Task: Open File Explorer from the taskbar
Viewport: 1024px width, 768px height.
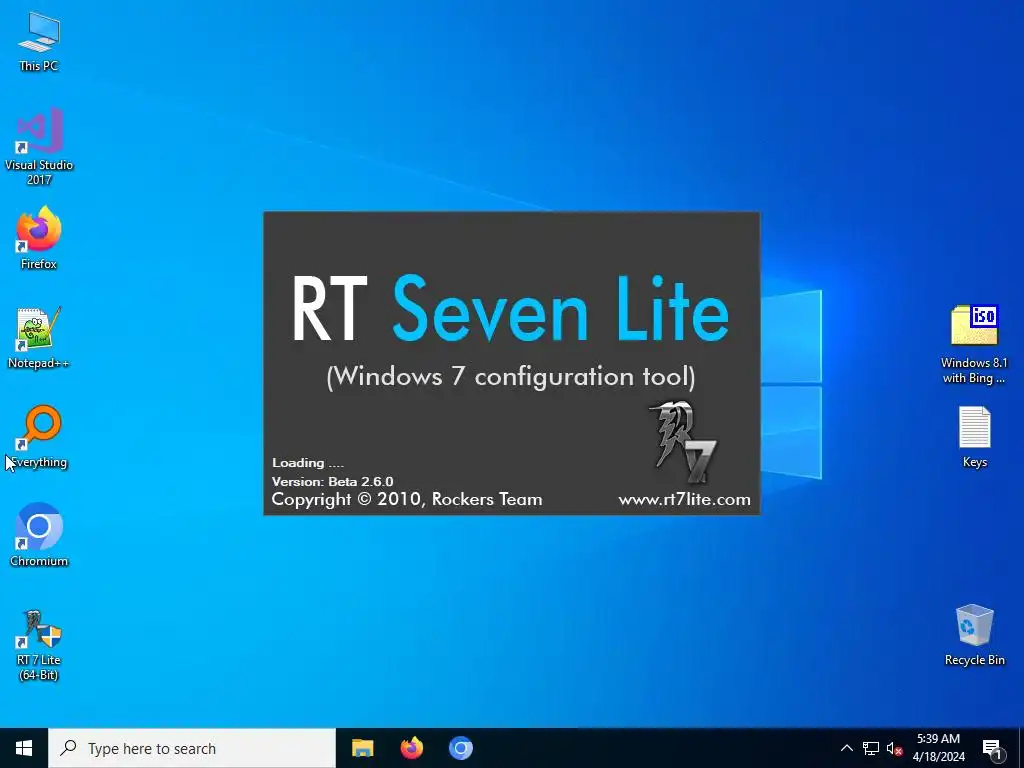Action: 362,748
